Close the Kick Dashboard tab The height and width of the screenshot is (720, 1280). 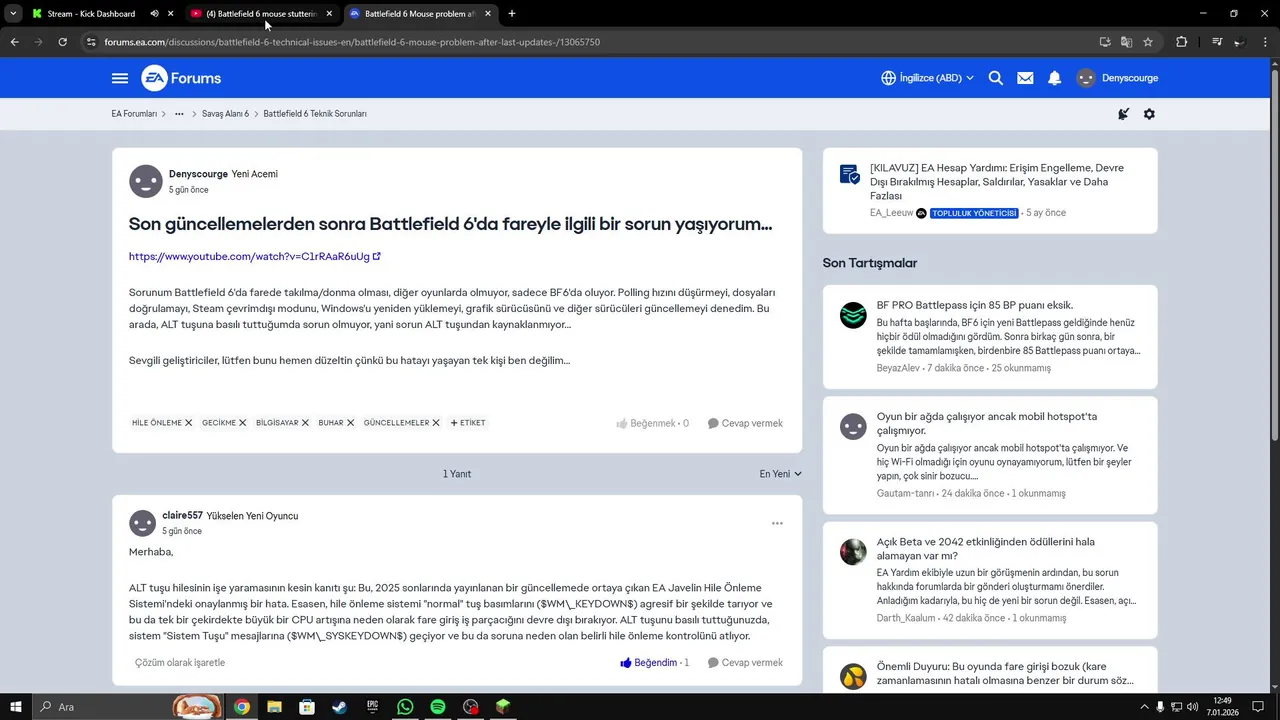coord(171,14)
